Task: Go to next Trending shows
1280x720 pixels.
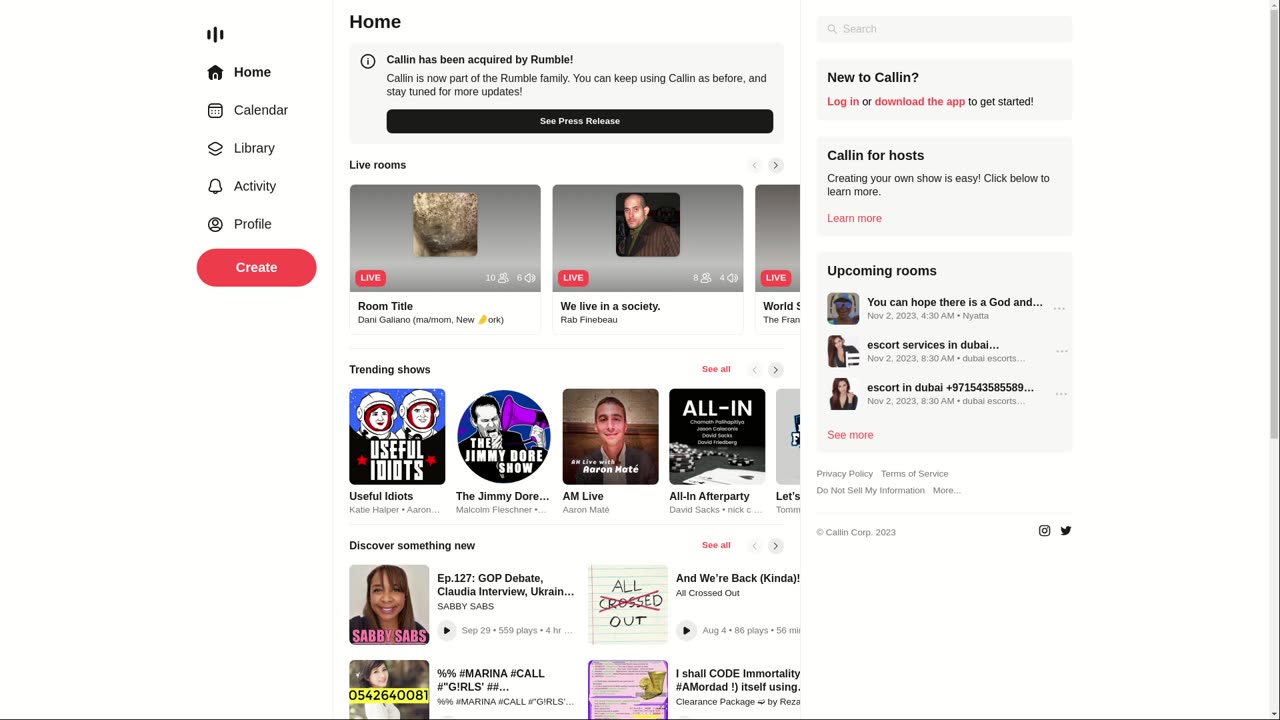Action: coord(776,370)
